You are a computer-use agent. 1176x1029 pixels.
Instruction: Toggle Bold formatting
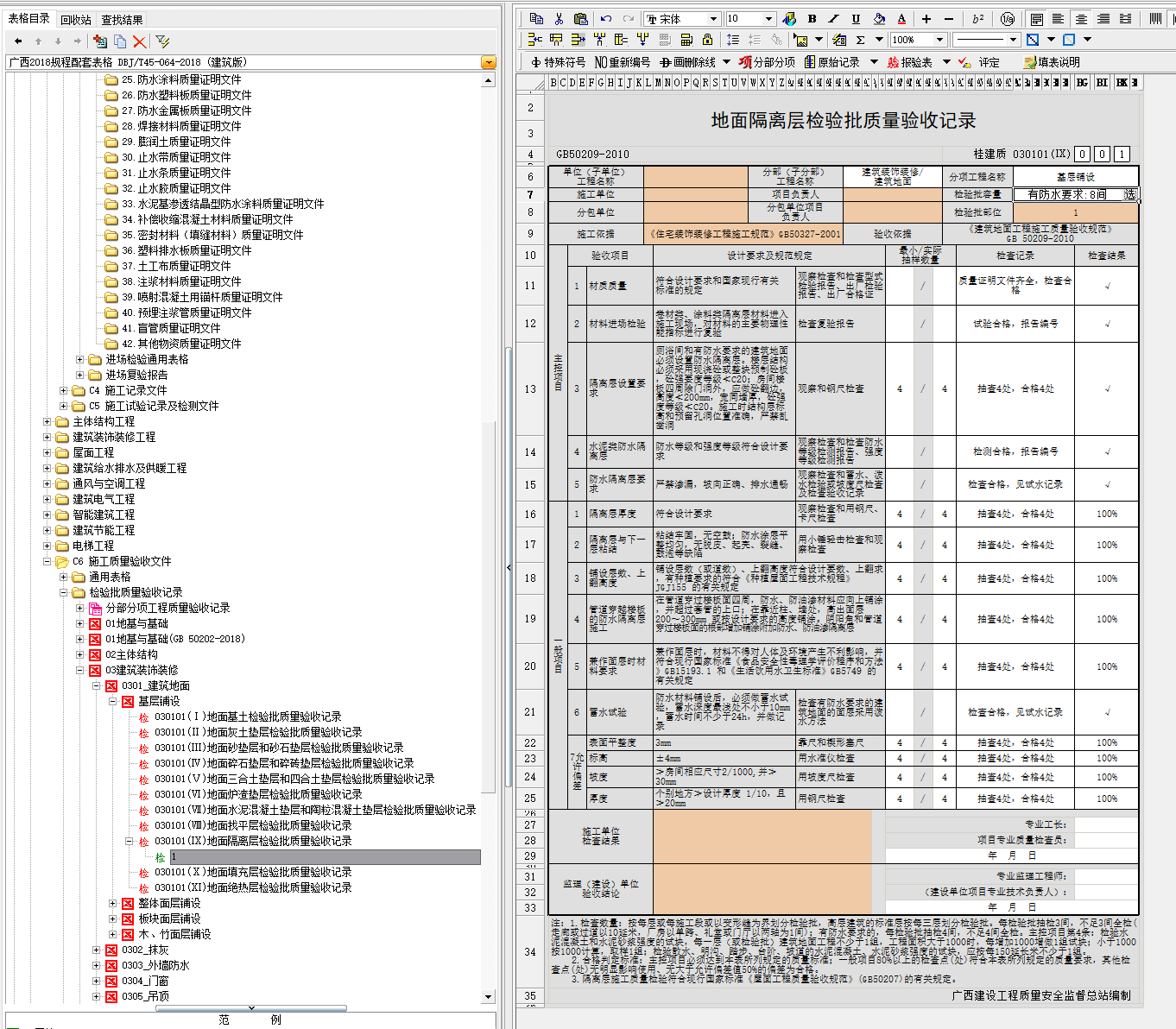[x=812, y=18]
